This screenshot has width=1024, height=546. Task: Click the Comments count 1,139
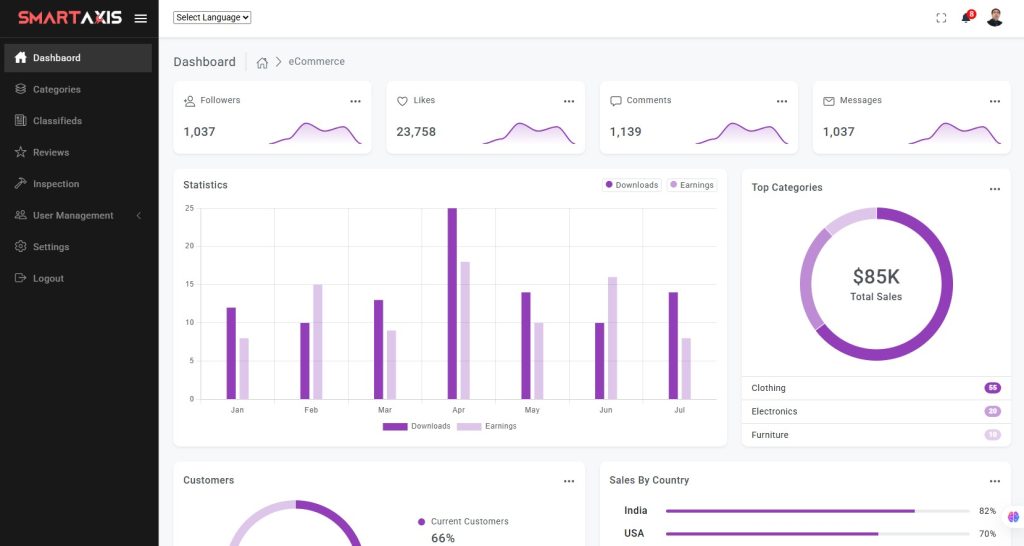[x=626, y=132]
